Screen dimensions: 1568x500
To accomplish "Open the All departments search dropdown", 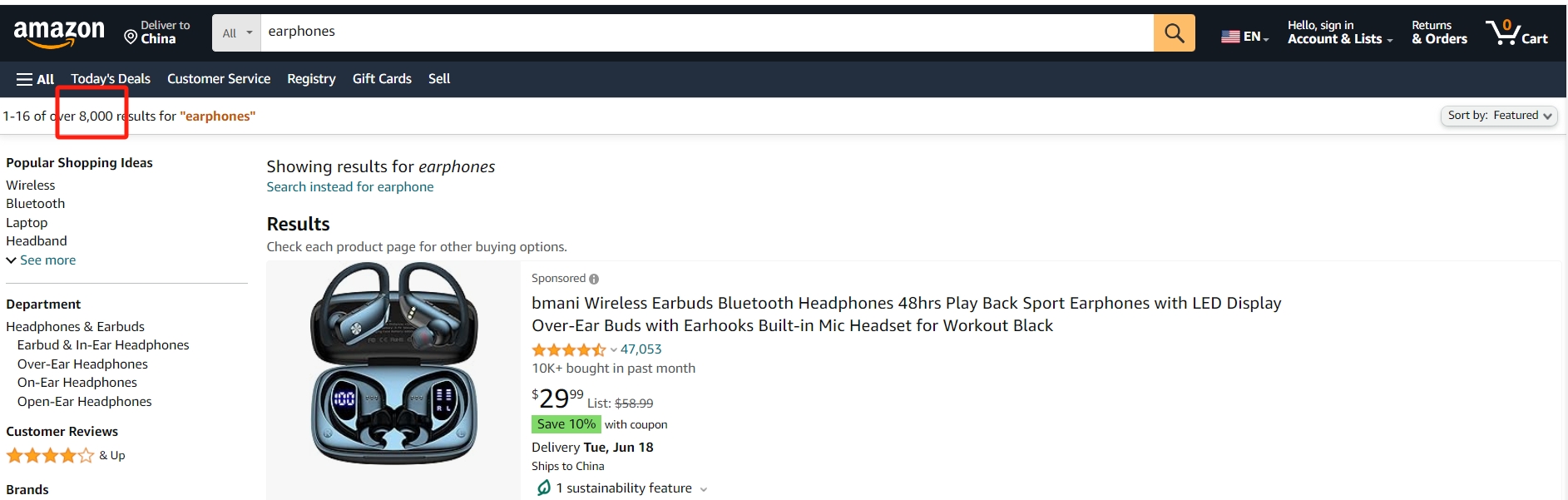I will 236,32.
